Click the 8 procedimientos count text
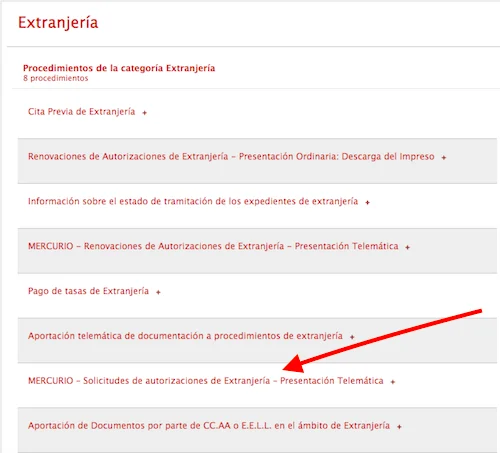Viewport: 500px width, 453px height. click(56, 78)
